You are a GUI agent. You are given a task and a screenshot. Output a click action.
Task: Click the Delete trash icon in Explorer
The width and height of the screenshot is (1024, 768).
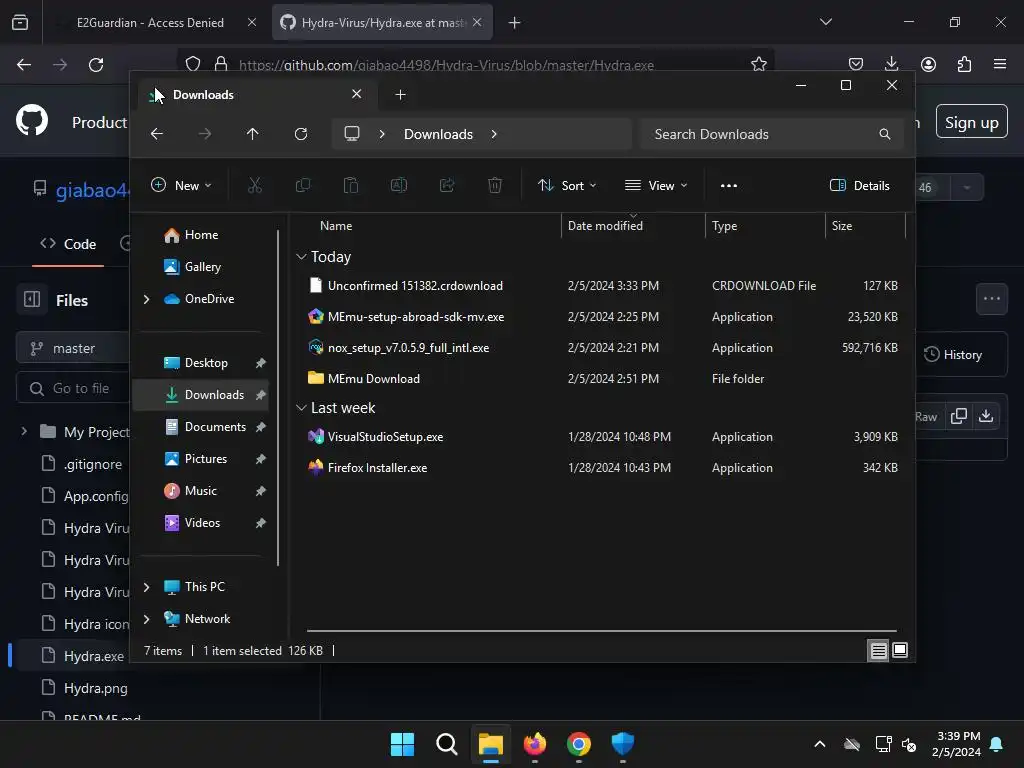495,185
